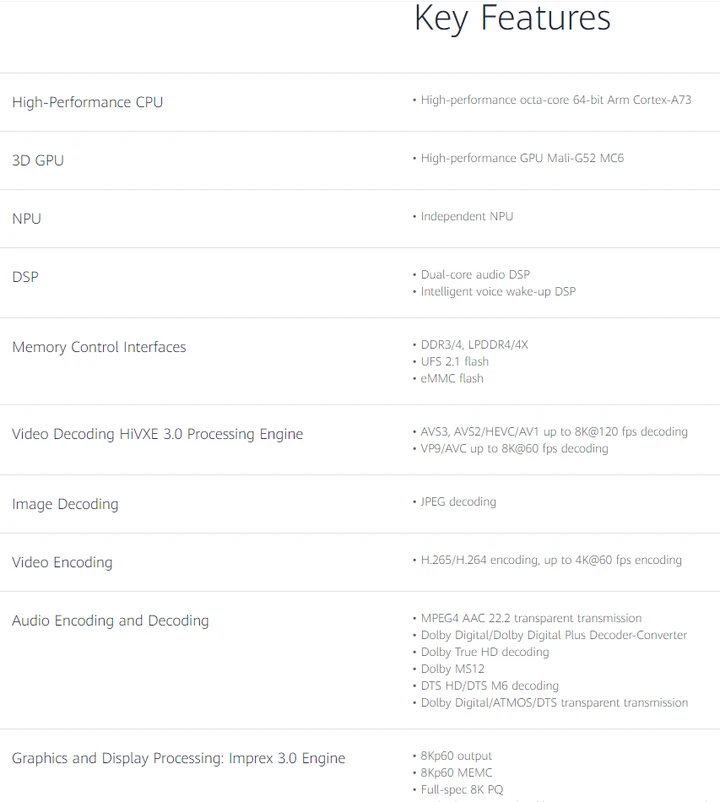Select the 3D GPU row label
Viewport: 720px width, 802px height.
[38, 160]
